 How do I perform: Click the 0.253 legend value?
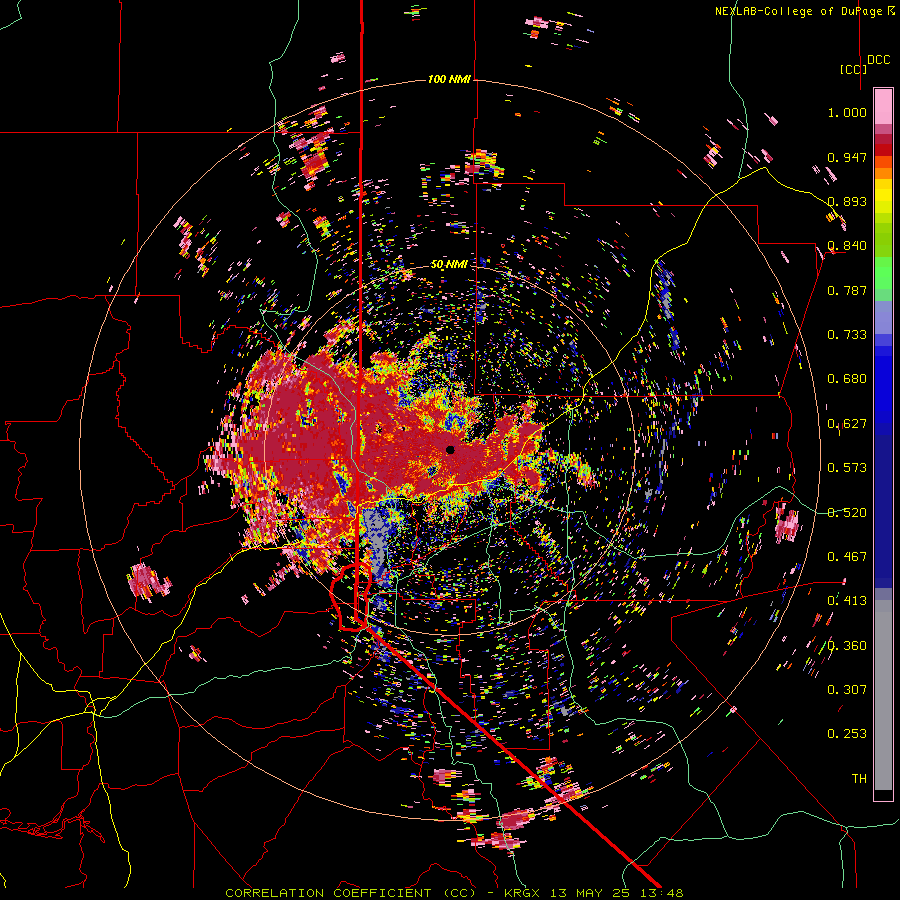tap(847, 734)
